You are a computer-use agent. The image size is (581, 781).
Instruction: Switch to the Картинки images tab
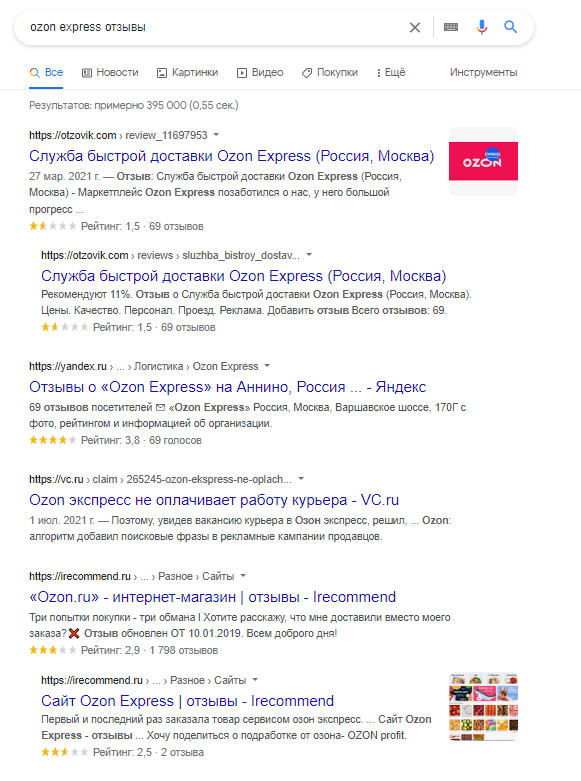[187, 73]
